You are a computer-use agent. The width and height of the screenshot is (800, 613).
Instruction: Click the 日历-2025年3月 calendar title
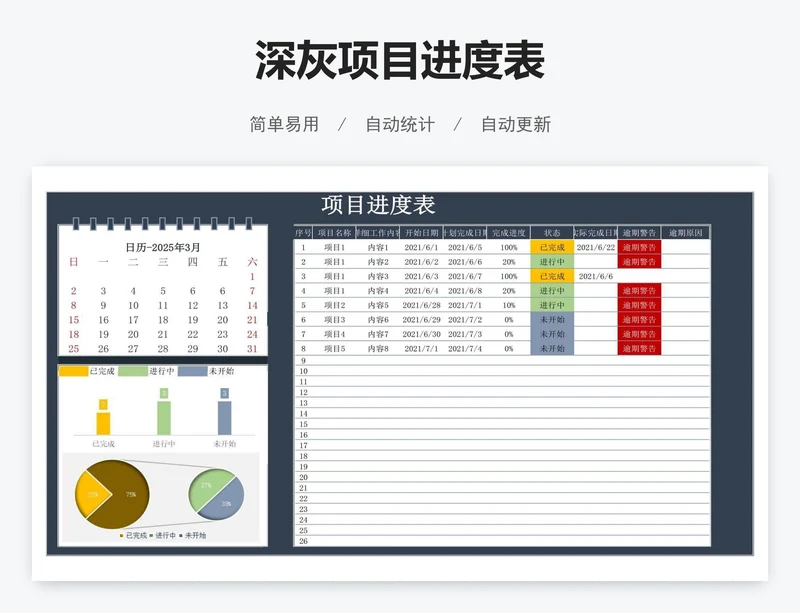163,248
